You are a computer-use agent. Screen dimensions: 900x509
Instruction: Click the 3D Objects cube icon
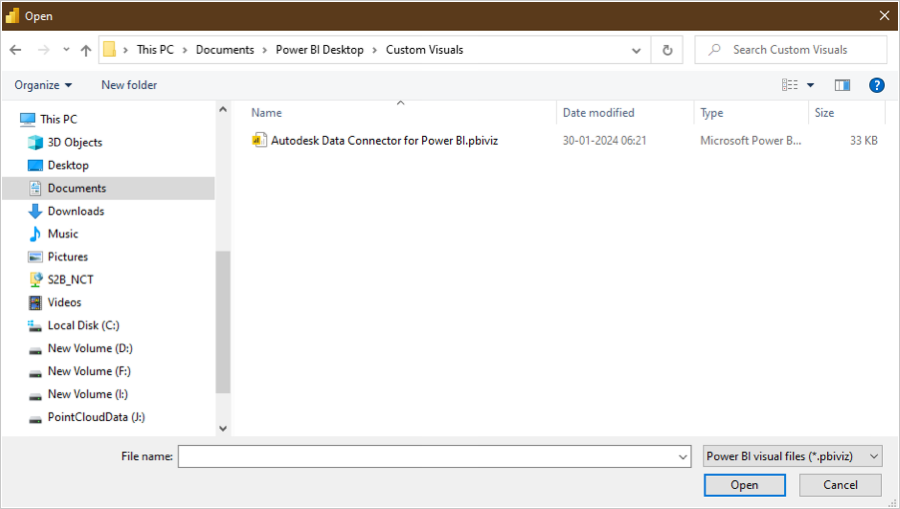(x=36, y=142)
